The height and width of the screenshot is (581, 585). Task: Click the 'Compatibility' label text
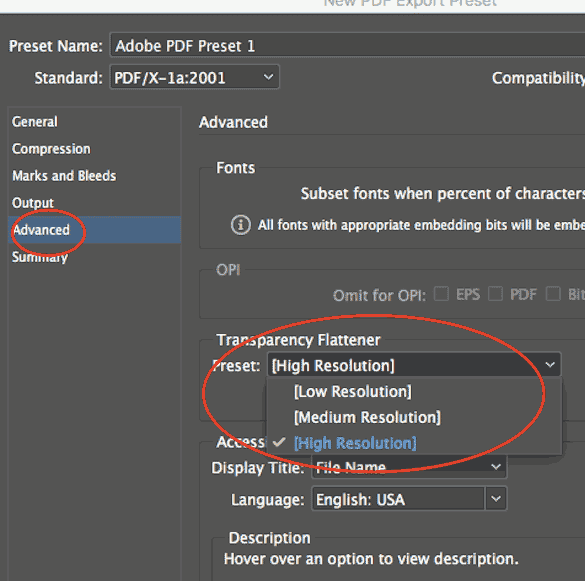coord(538,78)
